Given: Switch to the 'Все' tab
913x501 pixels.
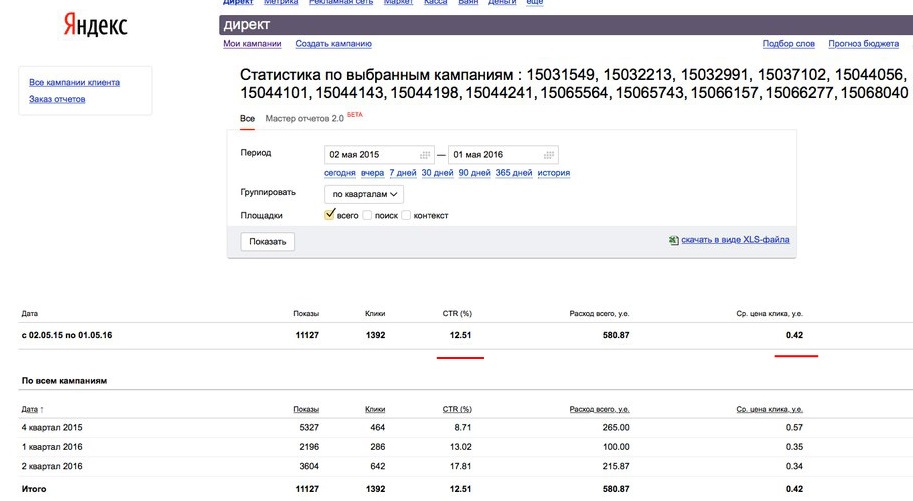Looking at the screenshot, I should pos(247,118).
